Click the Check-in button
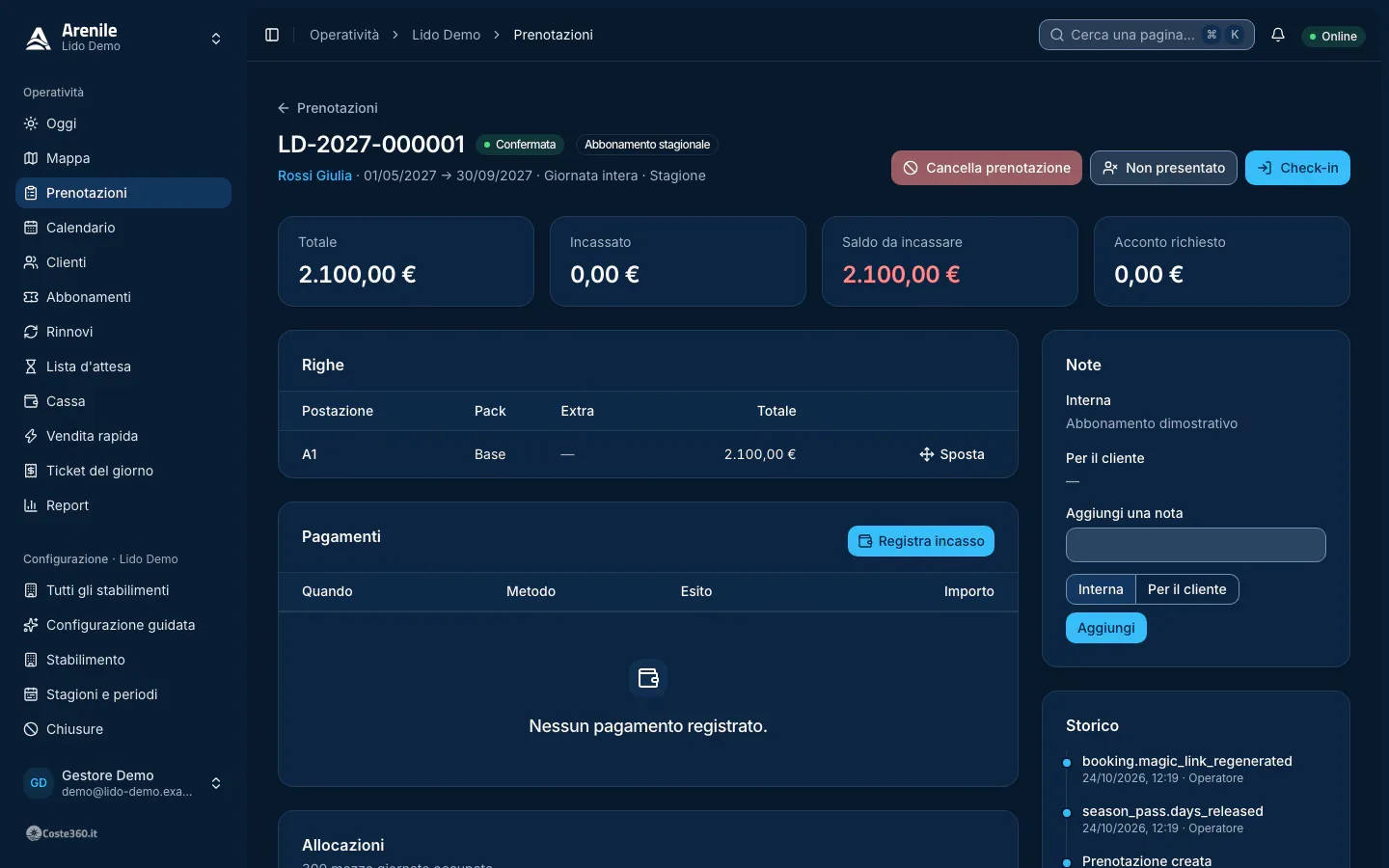The height and width of the screenshot is (868, 1389). tap(1297, 168)
